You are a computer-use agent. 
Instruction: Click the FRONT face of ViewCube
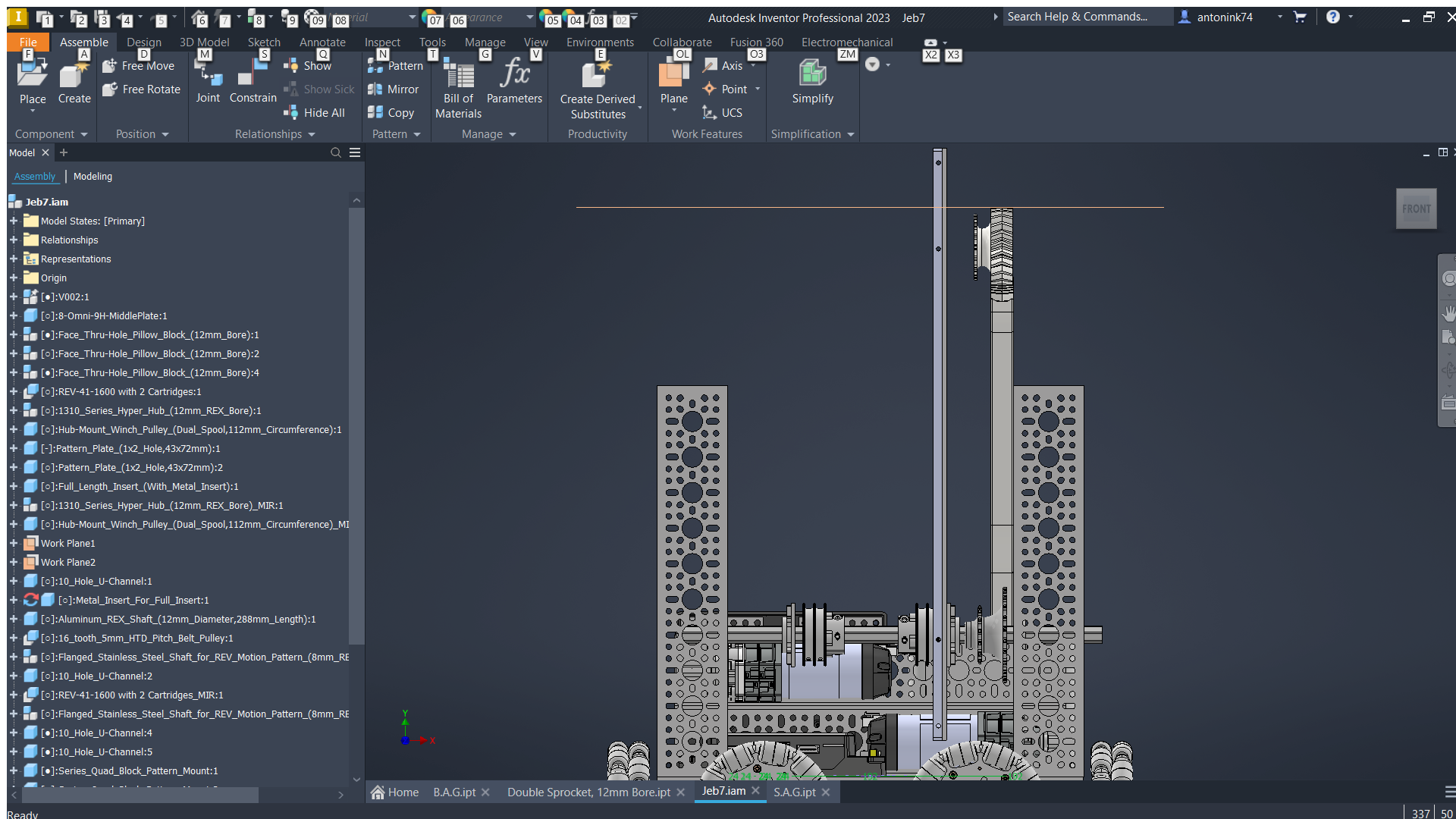(x=1416, y=209)
